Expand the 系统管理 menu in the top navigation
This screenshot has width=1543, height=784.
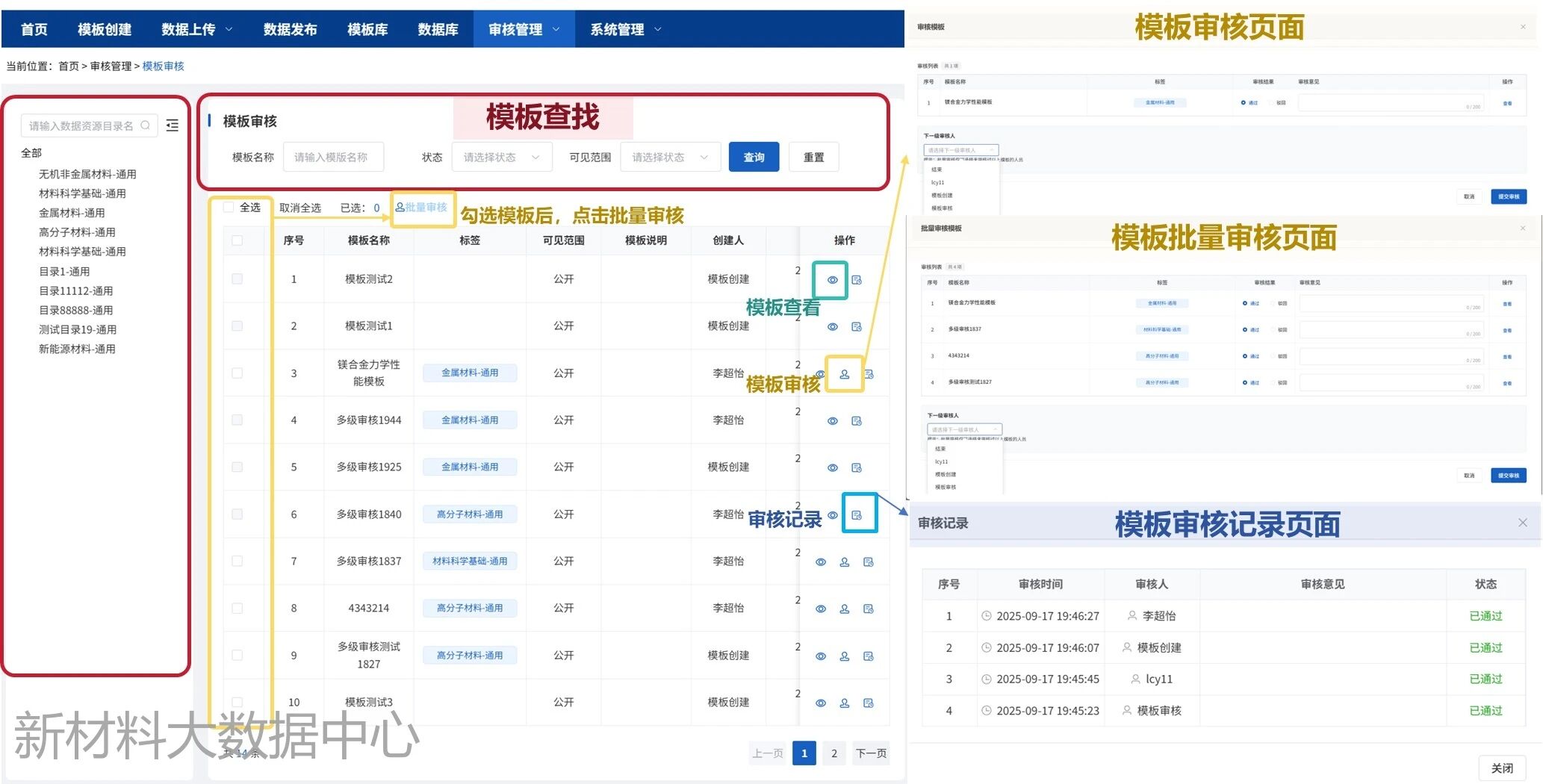pyautogui.click(x=625, y=30)
